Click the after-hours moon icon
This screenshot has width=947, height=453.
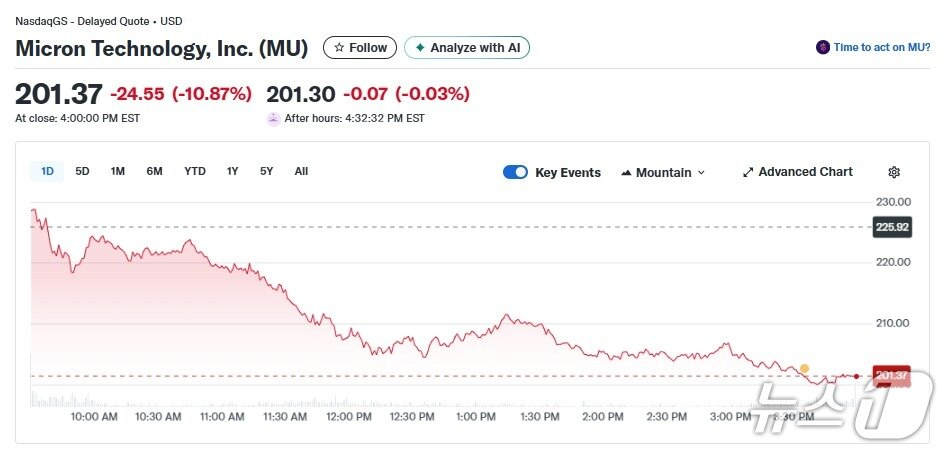click(273, 118)
